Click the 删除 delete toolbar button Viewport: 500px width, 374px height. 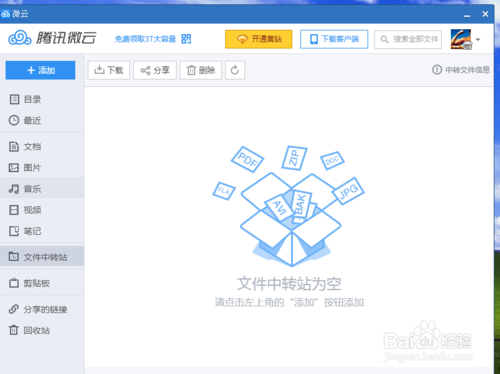coord(201,70)
